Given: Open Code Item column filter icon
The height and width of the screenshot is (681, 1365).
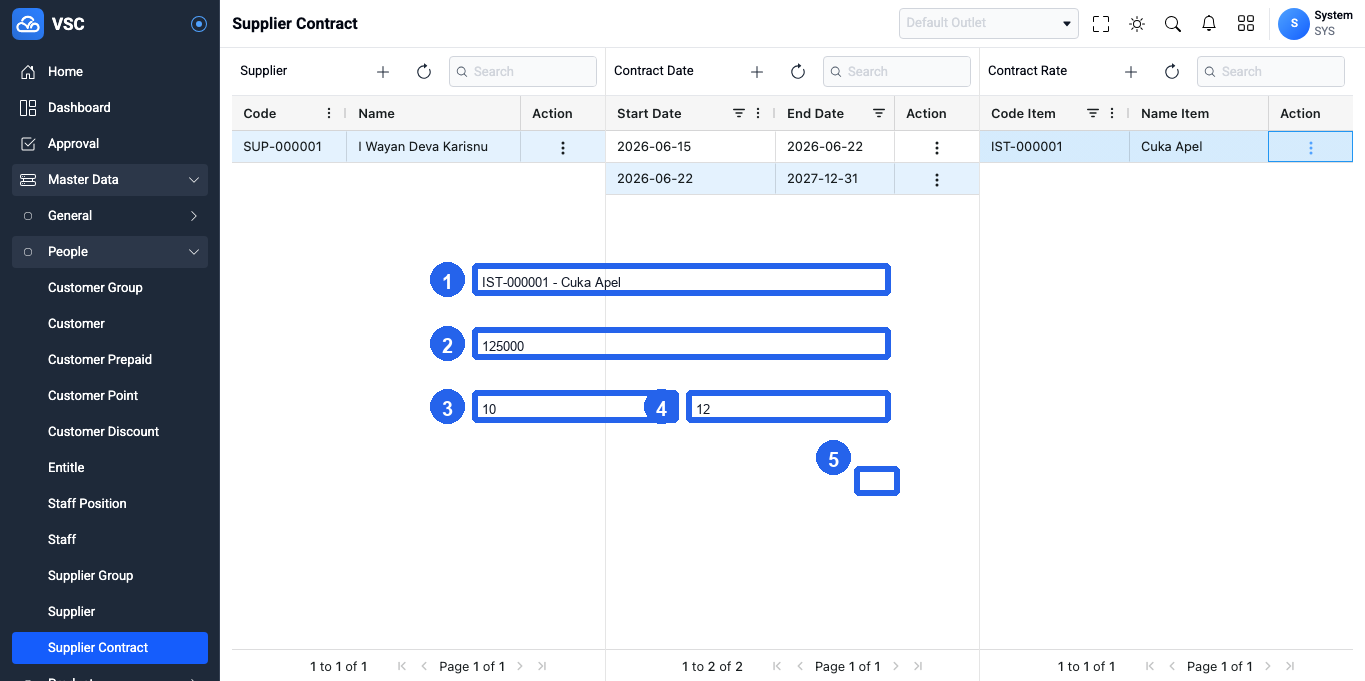Looking at the screenshot, I should tap(1093, 114).
